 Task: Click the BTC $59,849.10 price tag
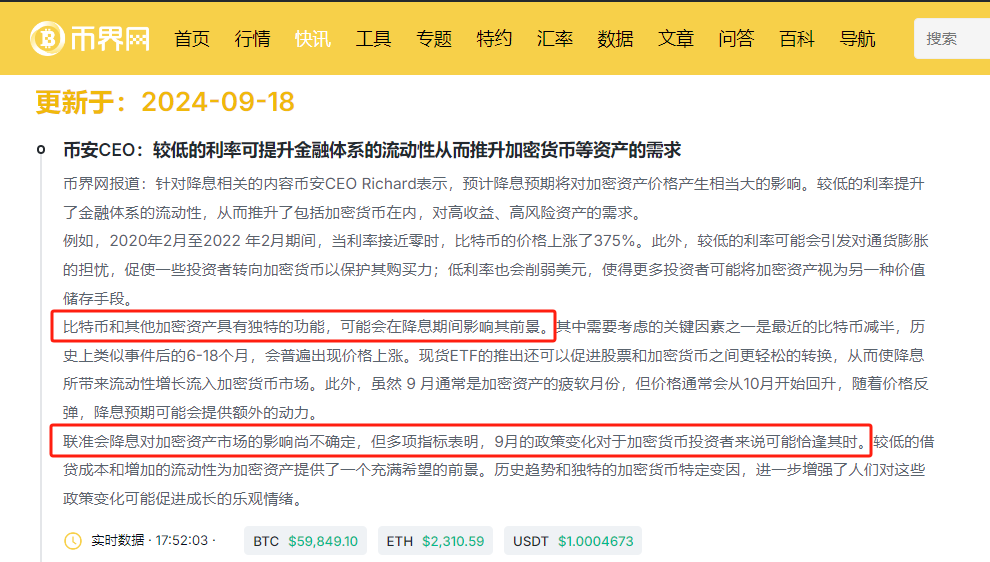(x=306, y=541)
